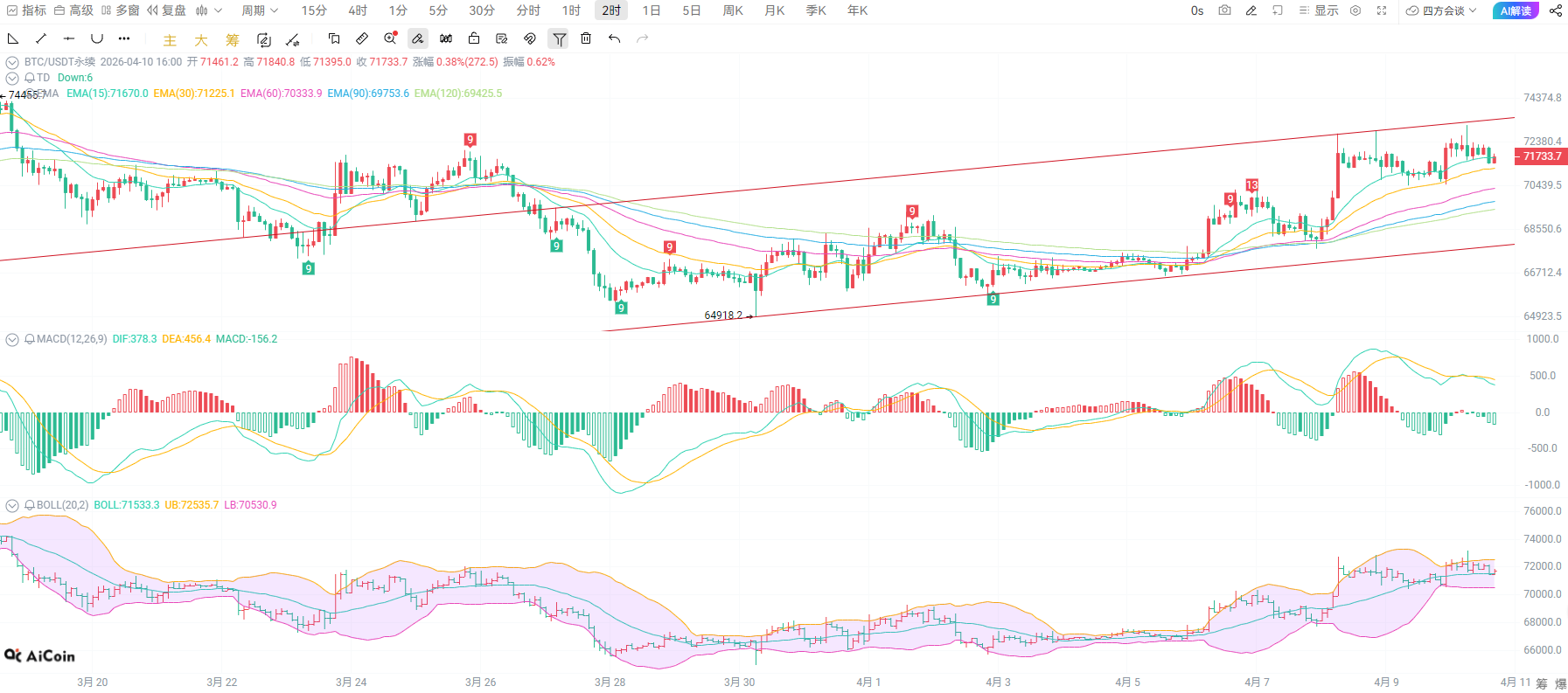Click the AI解读 button
Viewport: 1568px width, 693px height.
(1516, 10)
